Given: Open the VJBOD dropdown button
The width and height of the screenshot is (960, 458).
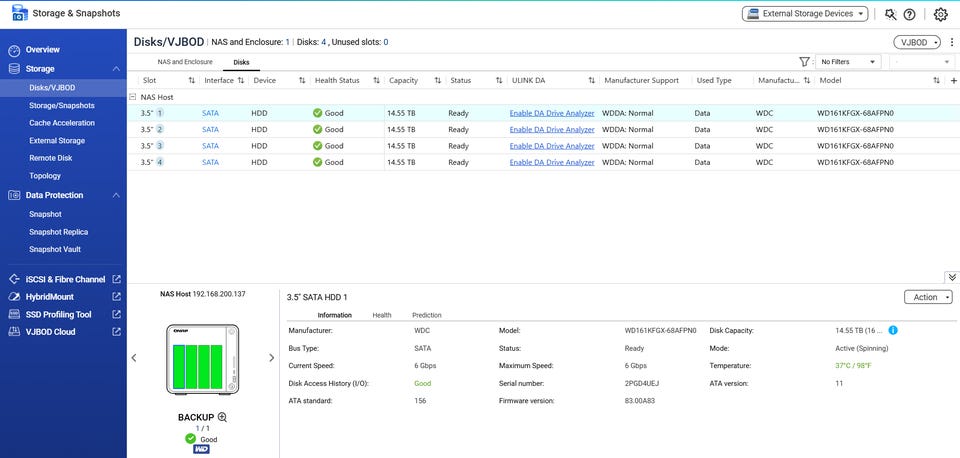Looking at the screenshot, I should [x=917, y=42].
